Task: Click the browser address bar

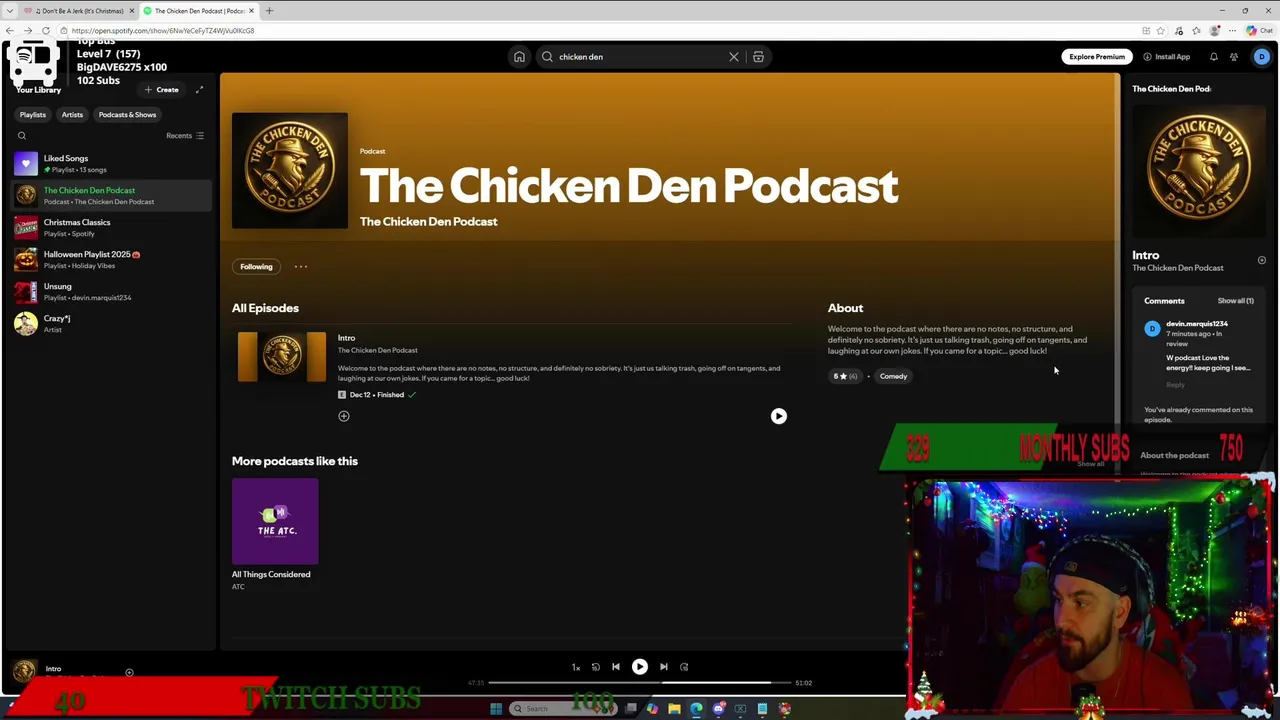Action: [x=600, y=31]
